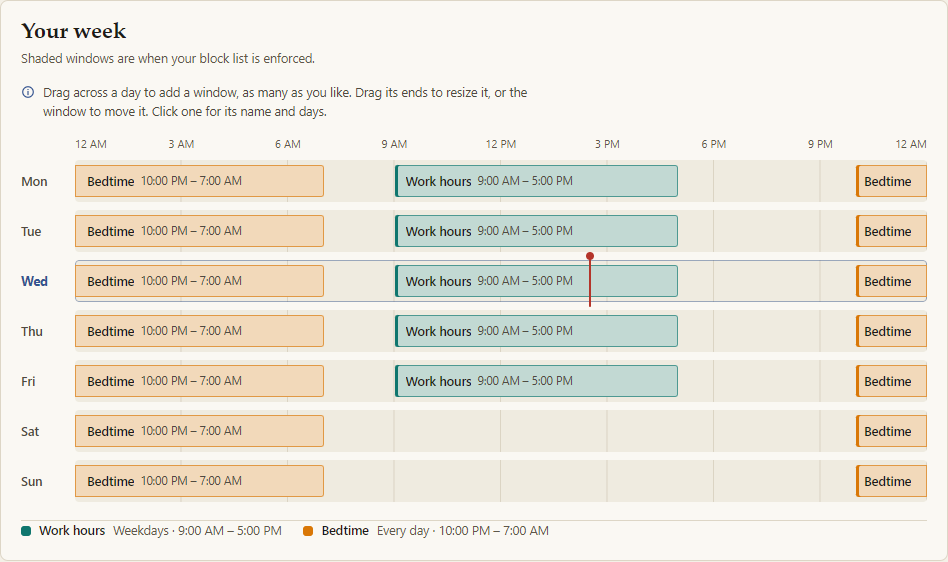Select Thursday's late-night Bedtime block
This screenshot has width=948, height=562.
(891, 332)
